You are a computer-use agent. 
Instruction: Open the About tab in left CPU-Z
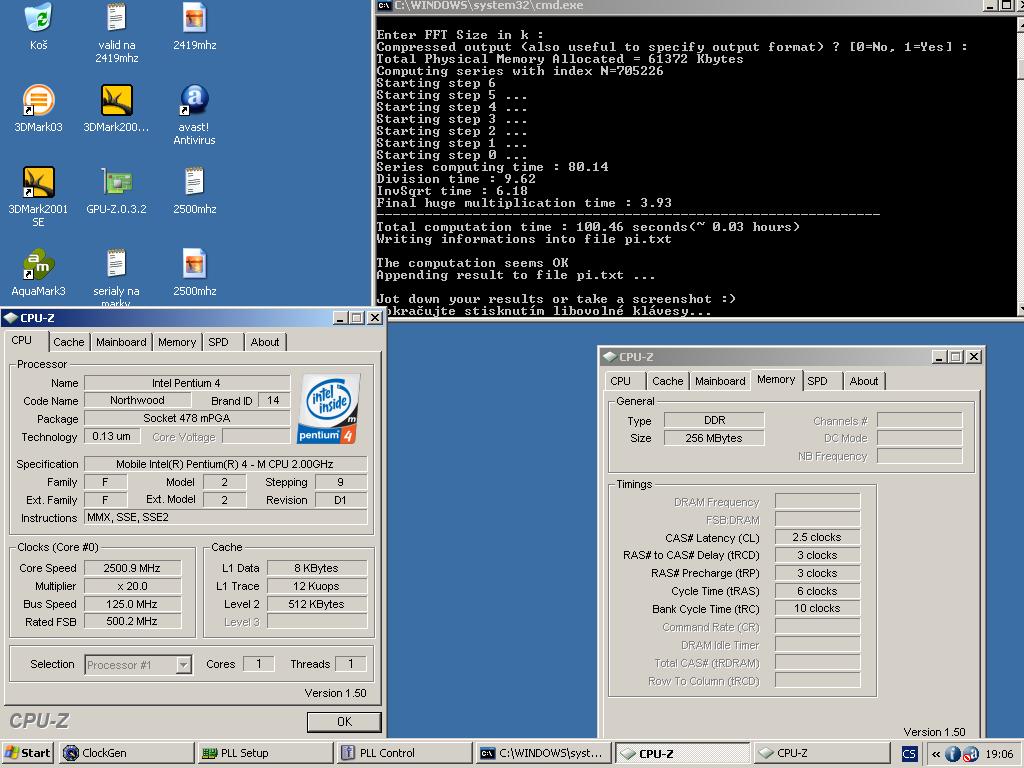pos(264,342)
